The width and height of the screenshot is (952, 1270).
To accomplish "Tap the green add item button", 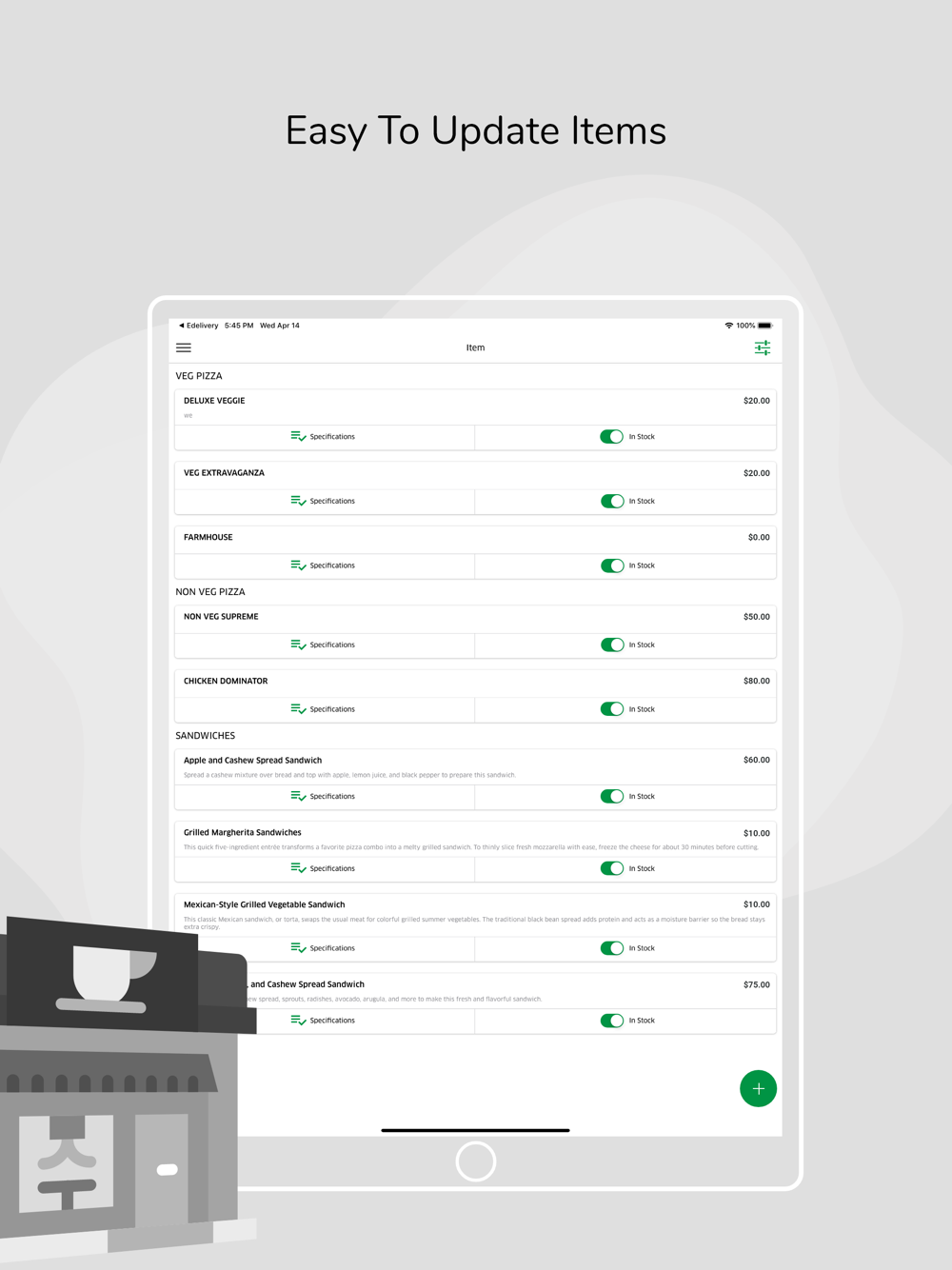I will click(758, 1088).
